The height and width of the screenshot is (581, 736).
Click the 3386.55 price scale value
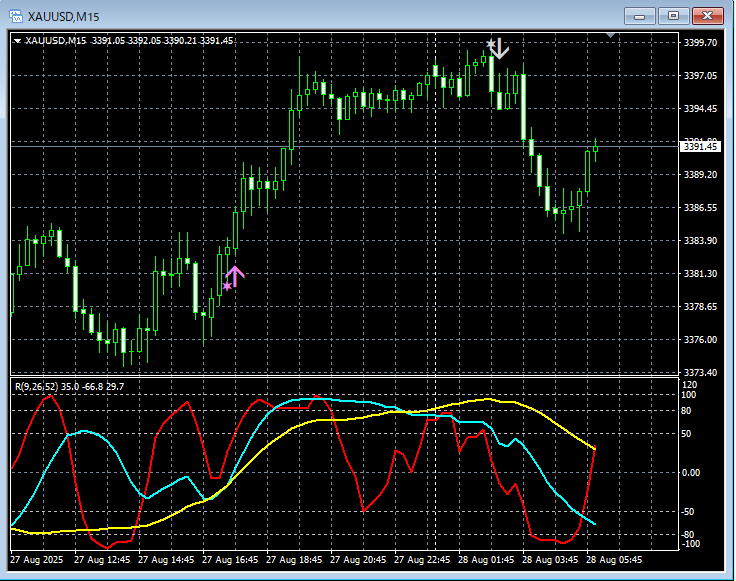click(x=700, y=207)
